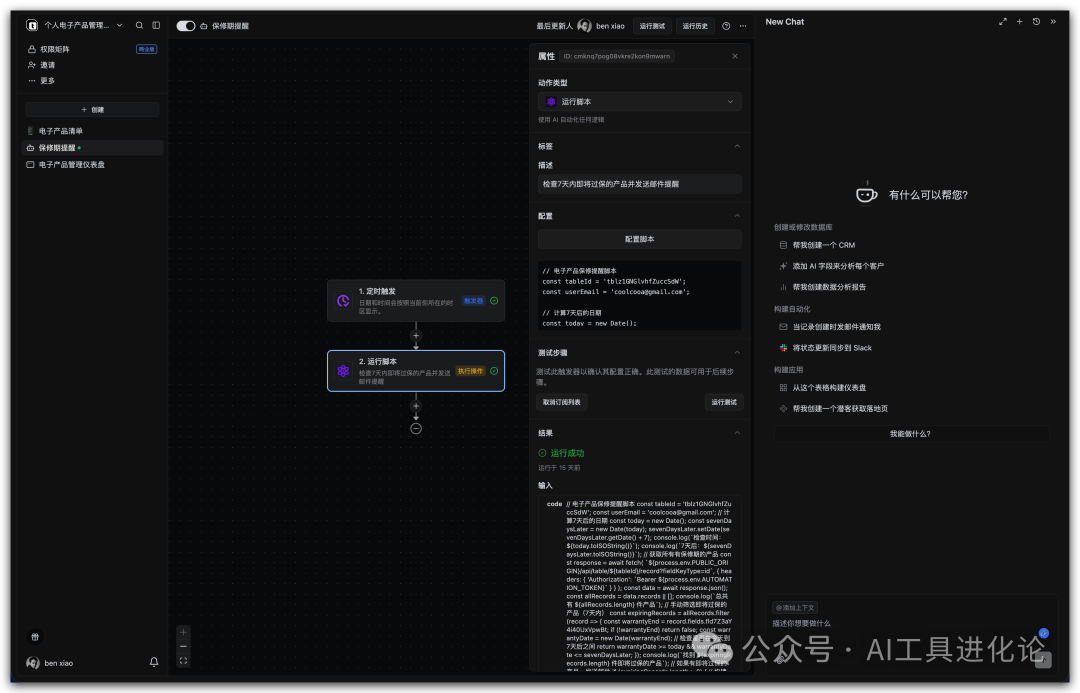The height and width of the screenshot is (693, 1080).
Task: Collapse the chat panel with the double-chevron icon
Action: click(x=1053, y=21)
